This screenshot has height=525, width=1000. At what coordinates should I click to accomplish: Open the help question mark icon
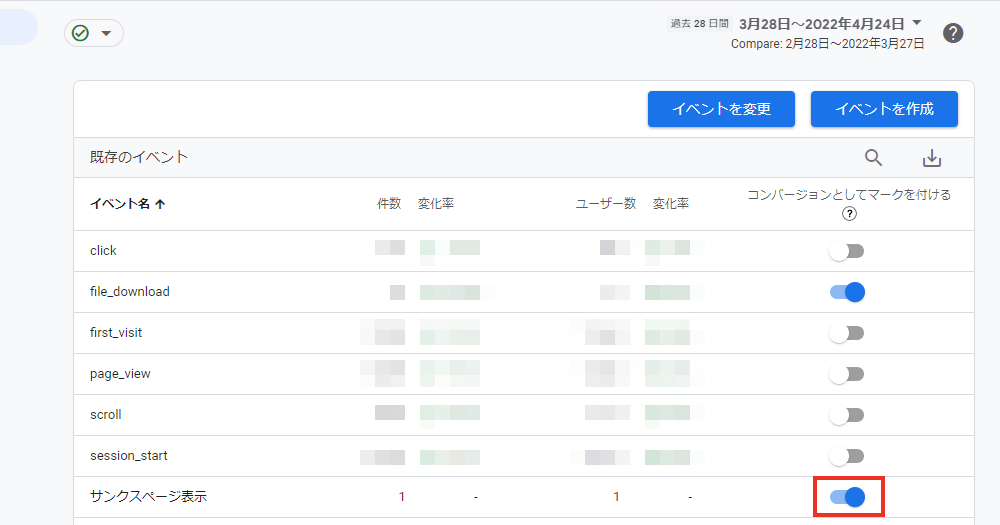953,33
